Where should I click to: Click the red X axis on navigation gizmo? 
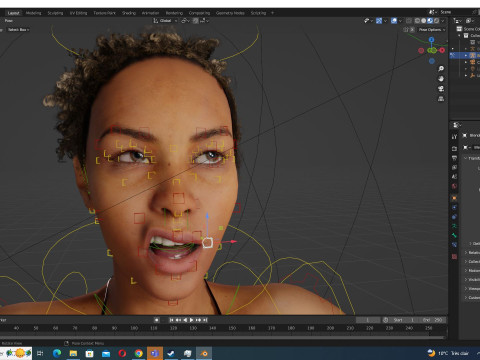442,50
